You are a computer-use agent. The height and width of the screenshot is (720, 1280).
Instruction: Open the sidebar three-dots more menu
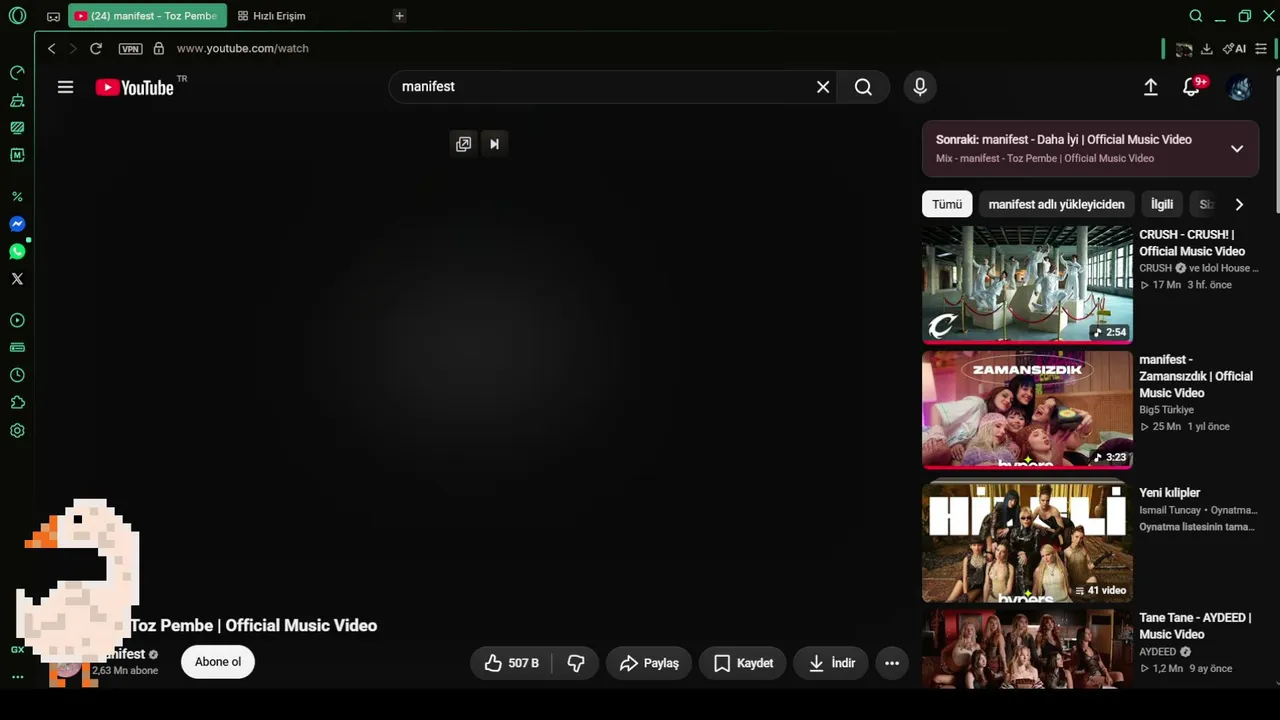[17, 677]
